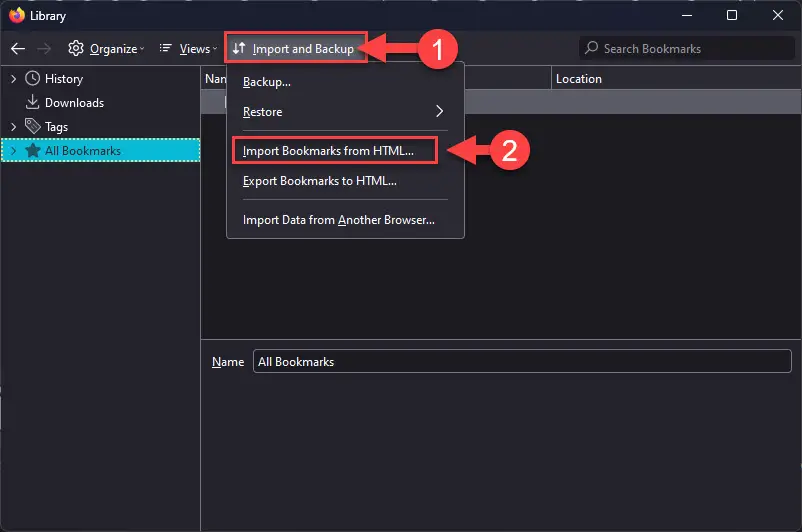Click the History clock icon
The height and width of the screenshot is (532, 802).
pos(33,78)
